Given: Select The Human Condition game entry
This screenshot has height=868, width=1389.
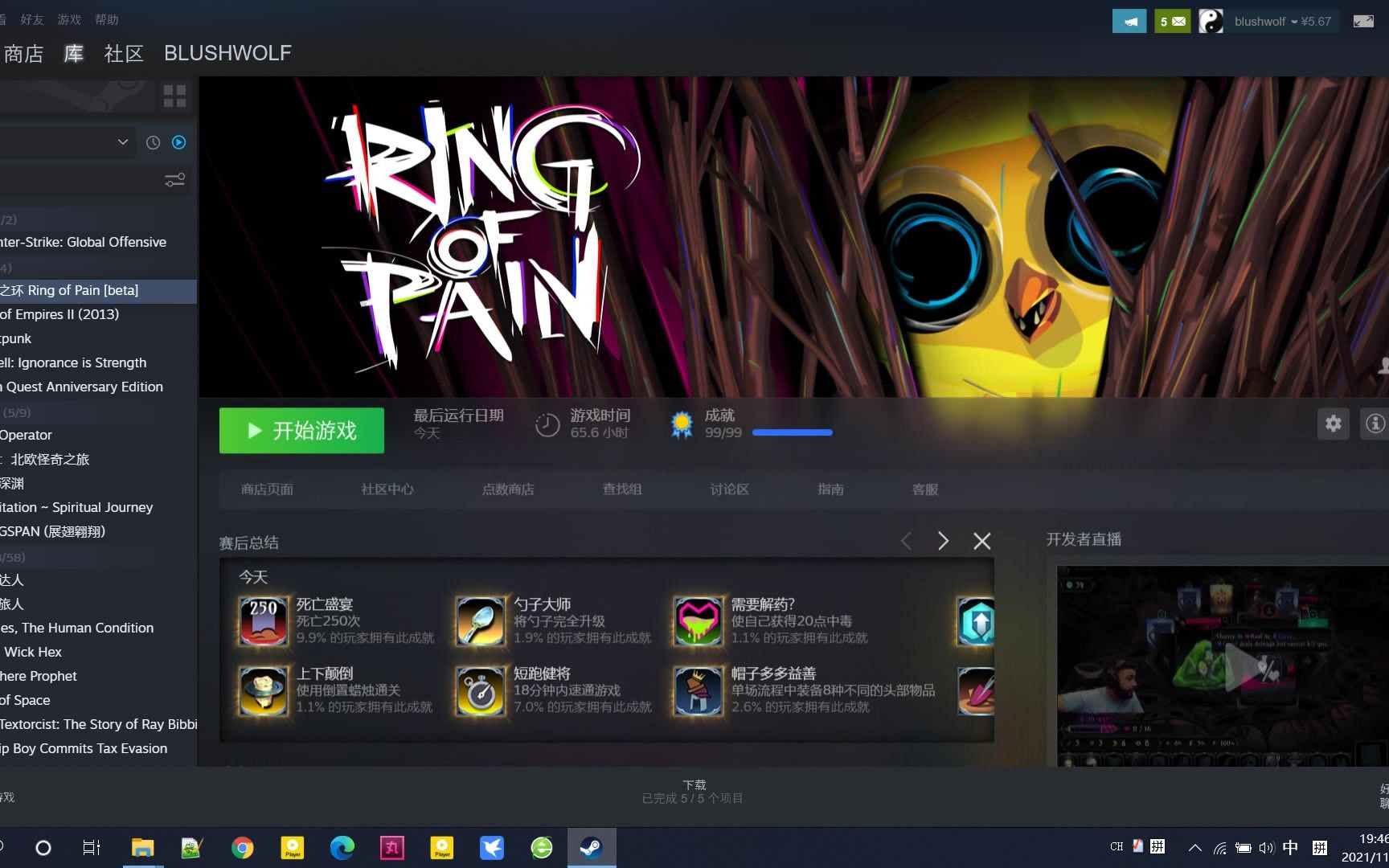Looking at the screenshot, I should (x=96, y=628).
